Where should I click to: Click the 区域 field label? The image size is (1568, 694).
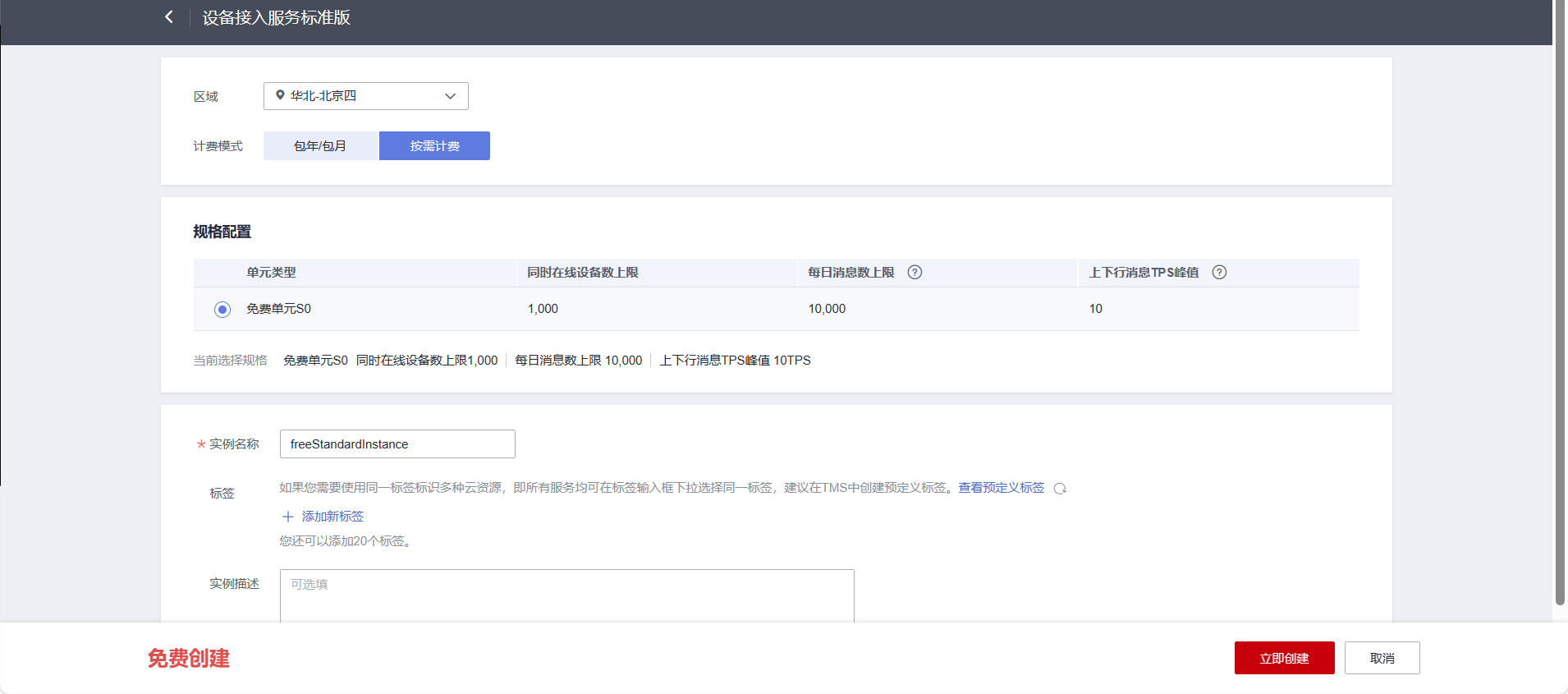(x=206, y=97)
